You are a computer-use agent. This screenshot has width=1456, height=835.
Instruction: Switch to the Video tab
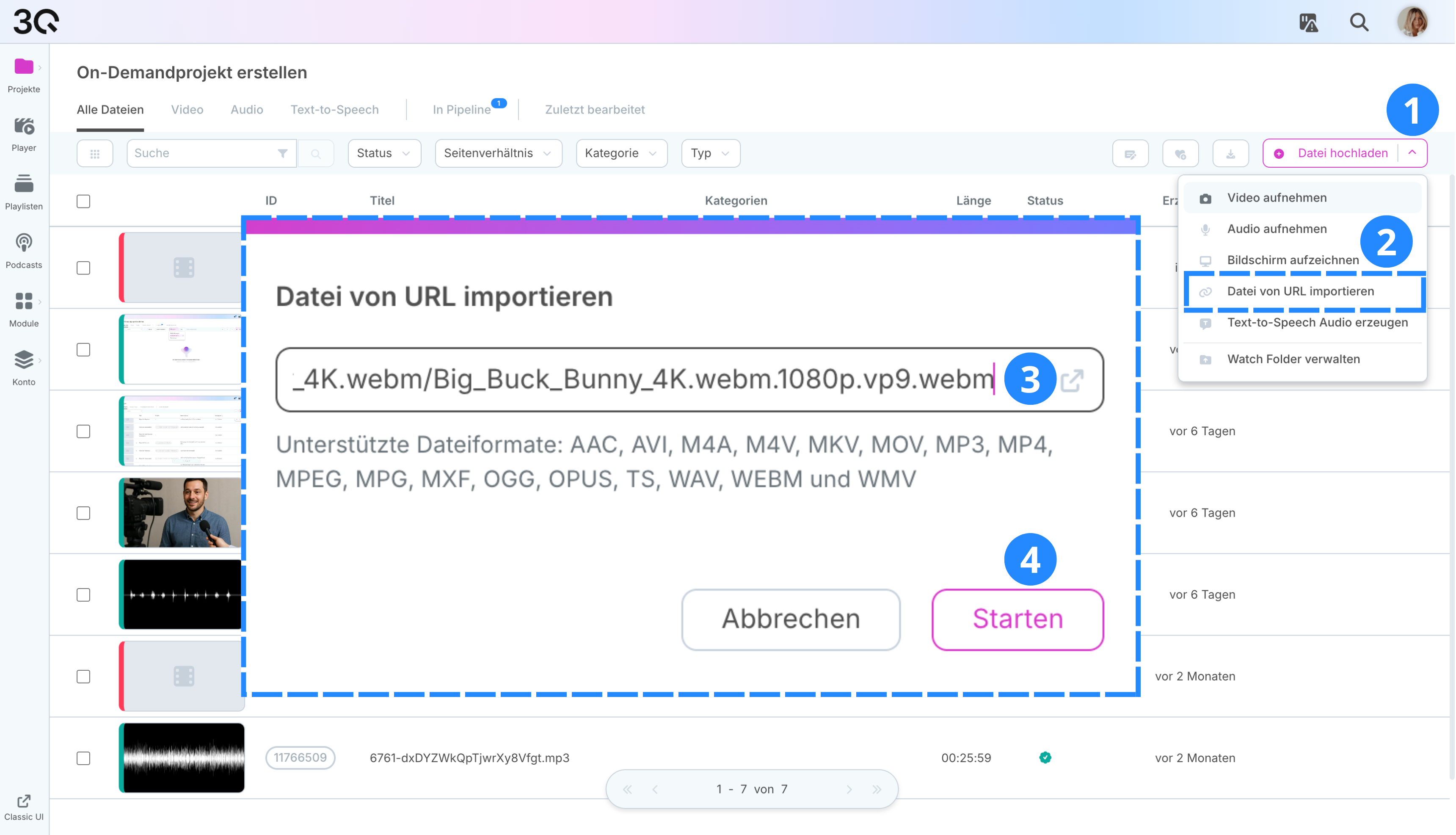coord(187,110)
